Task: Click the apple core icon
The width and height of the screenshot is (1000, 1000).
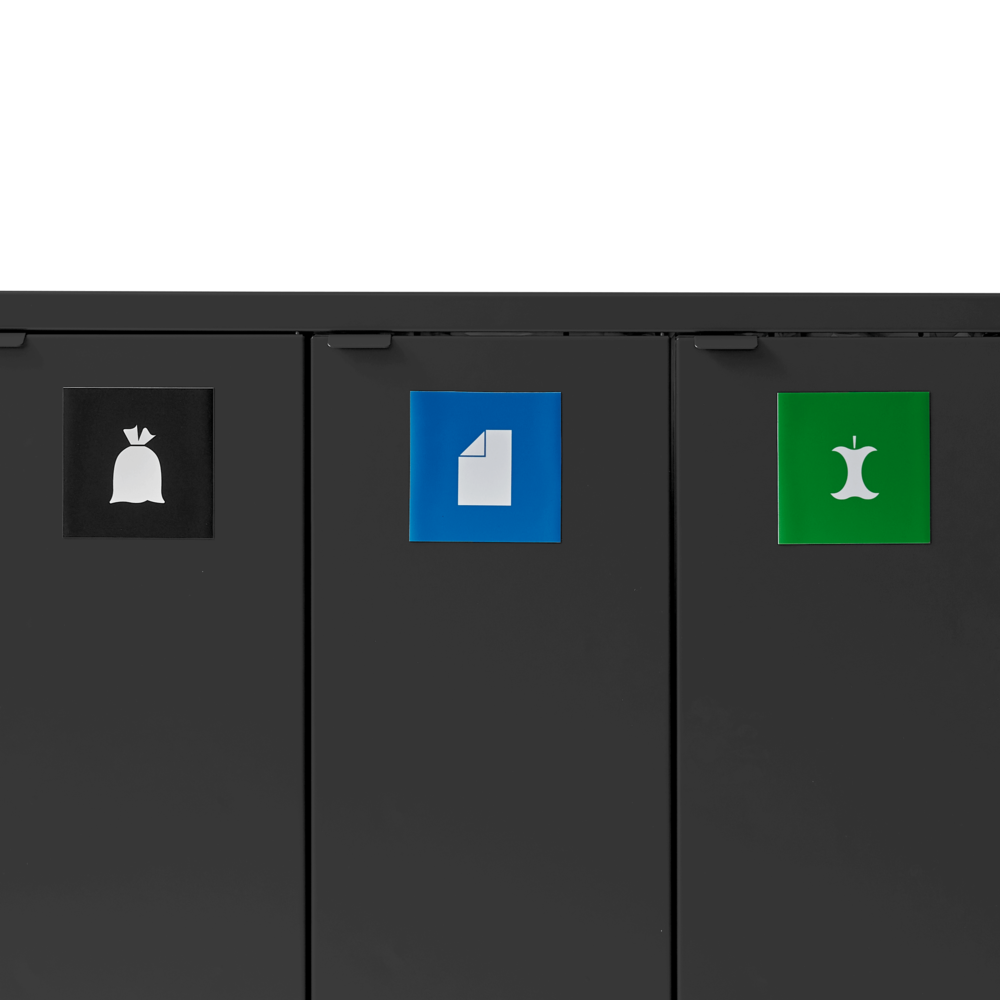Action: click(x=855, y=468)
